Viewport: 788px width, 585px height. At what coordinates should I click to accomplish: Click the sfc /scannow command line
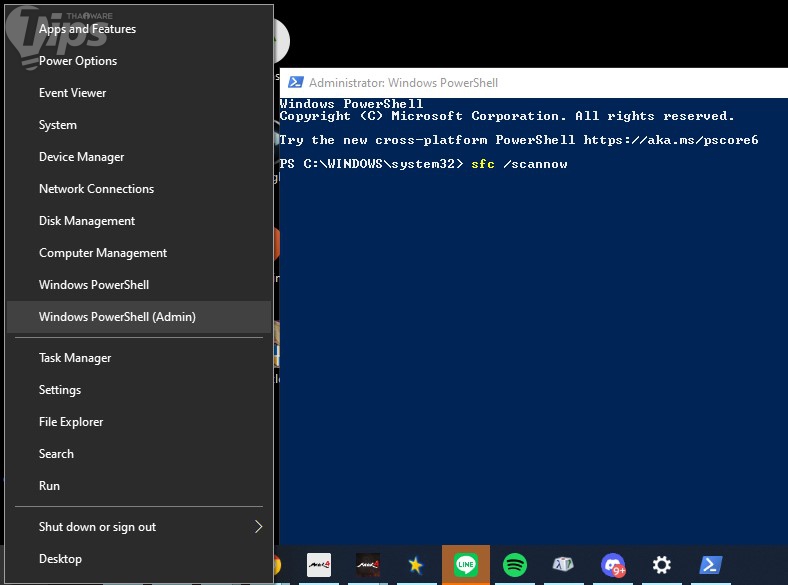tap(519, 164)
